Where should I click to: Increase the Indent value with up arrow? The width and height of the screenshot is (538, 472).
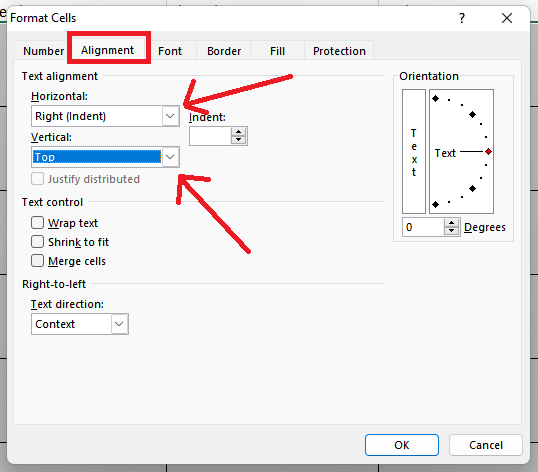238,132
